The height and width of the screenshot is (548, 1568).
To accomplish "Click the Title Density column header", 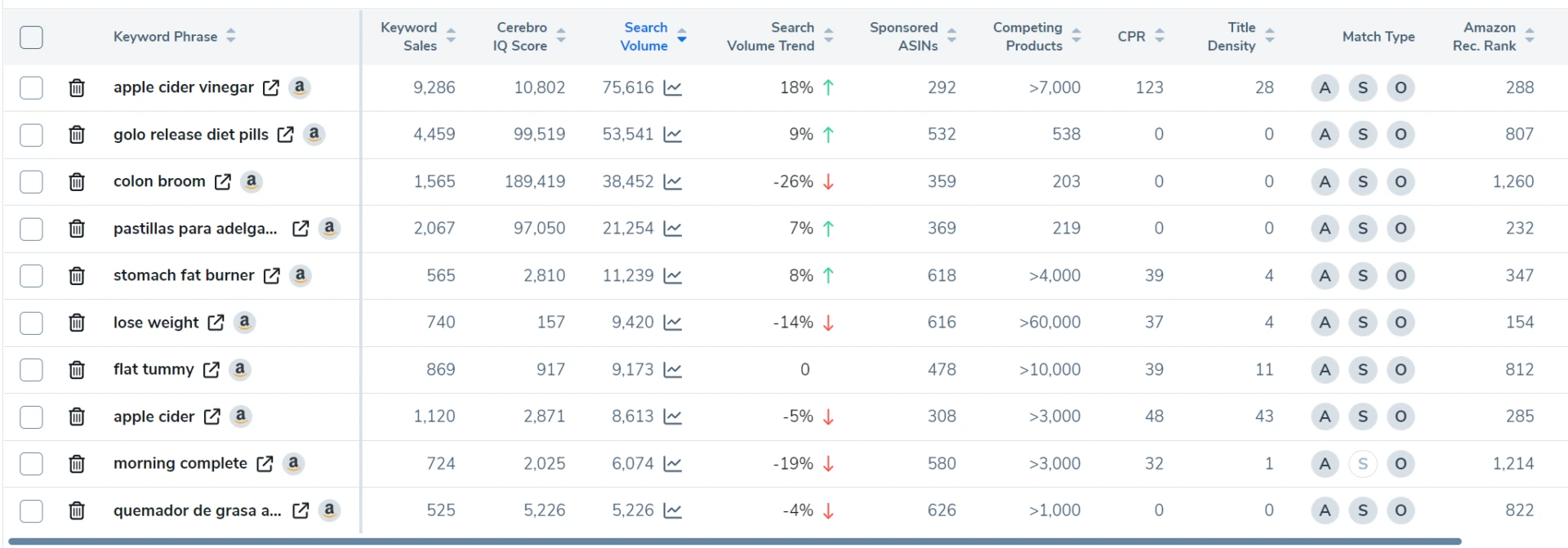I will point(1232,37).
